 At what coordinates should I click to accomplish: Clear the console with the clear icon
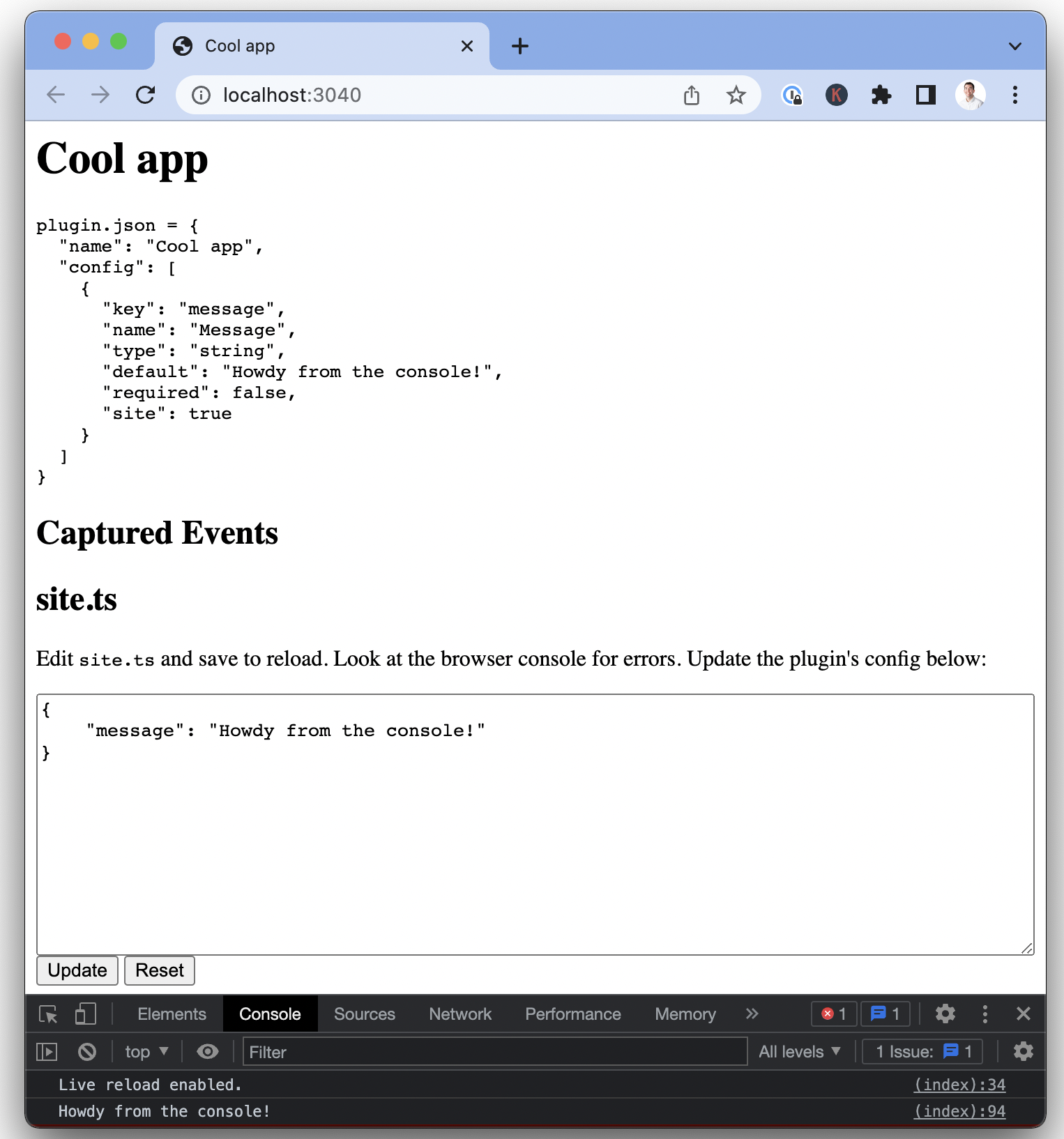87,1051
